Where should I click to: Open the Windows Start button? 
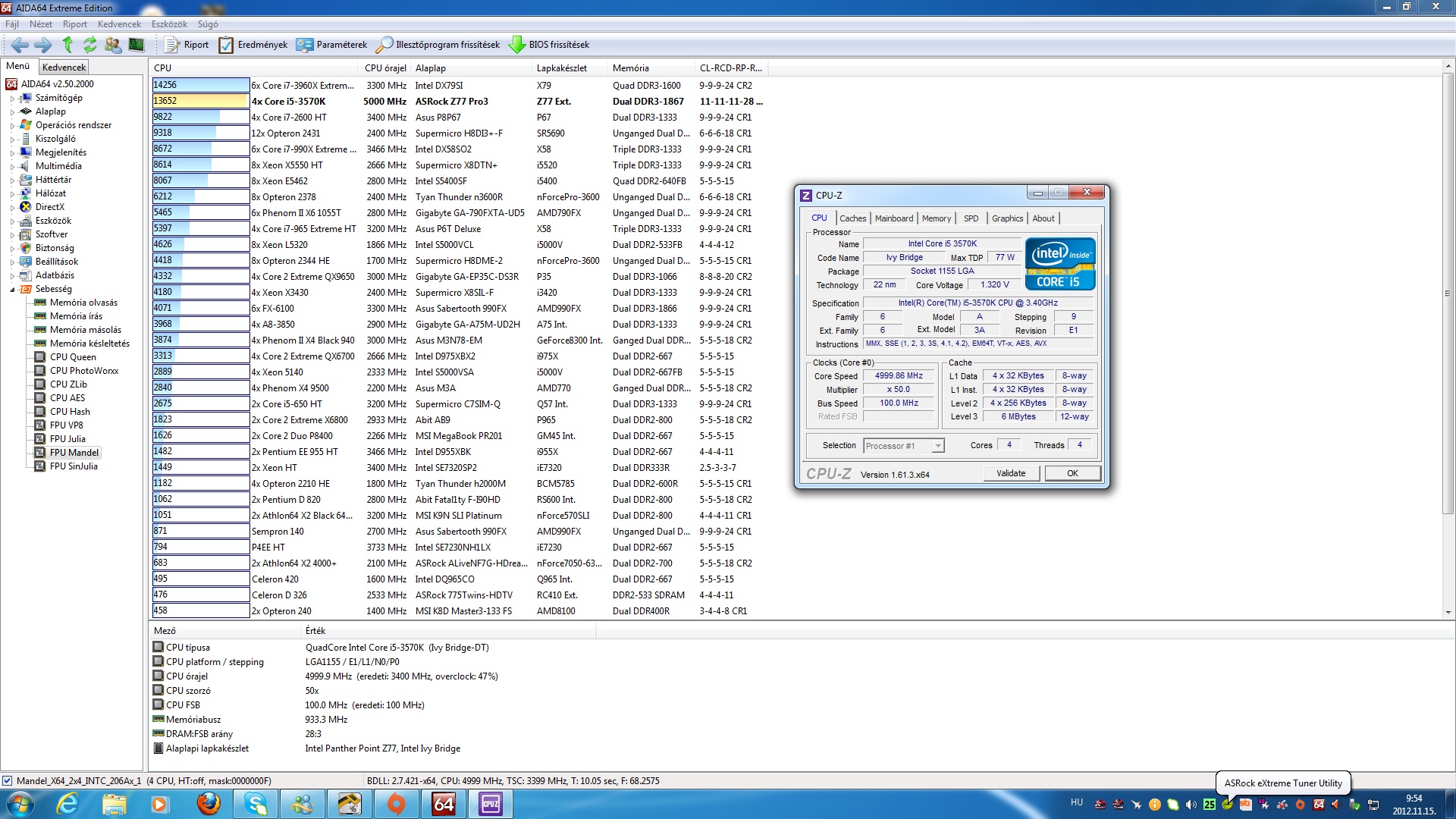[20, 804]
